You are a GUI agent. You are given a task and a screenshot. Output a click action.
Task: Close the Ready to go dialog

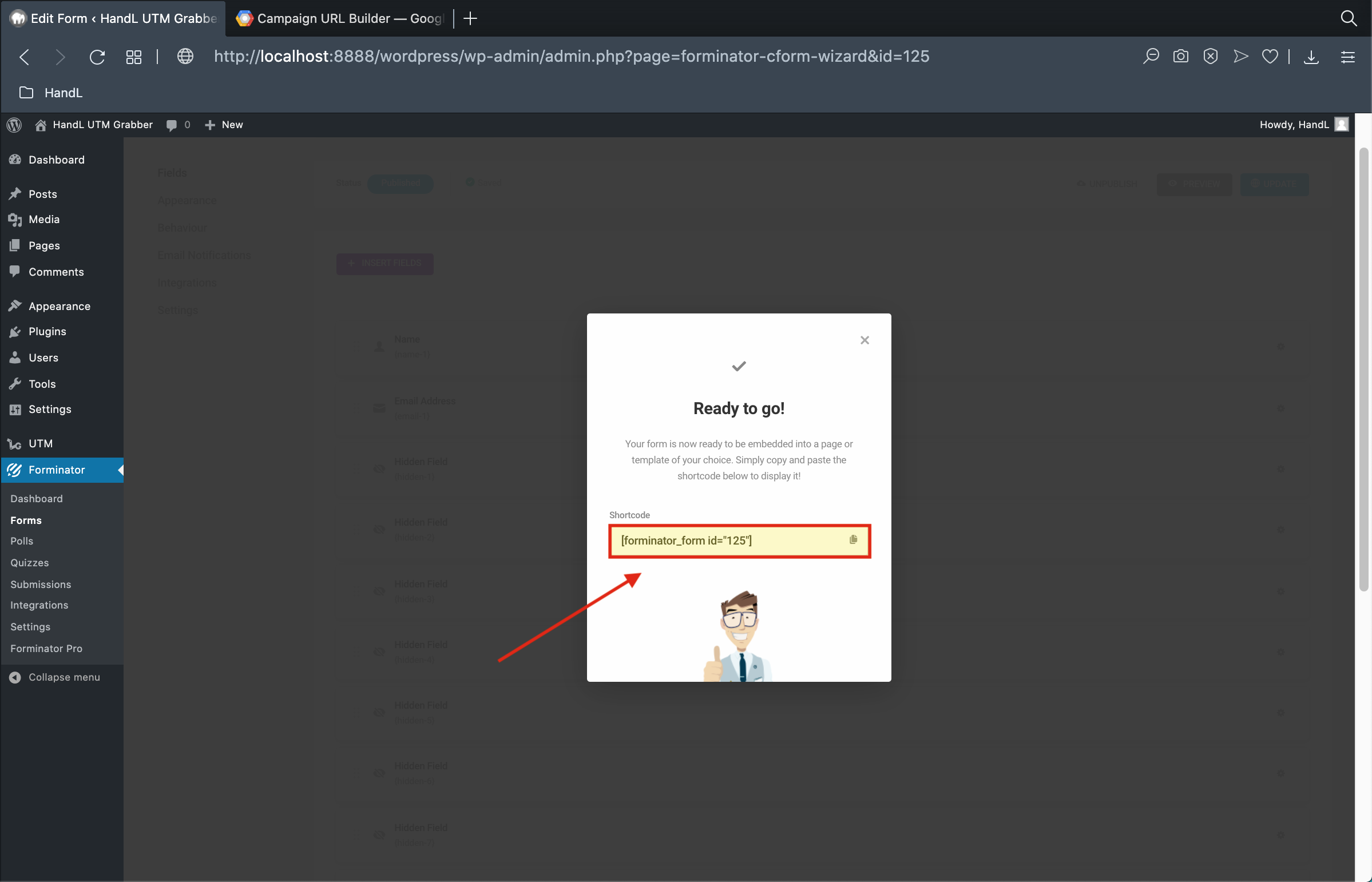pos(865,340)
